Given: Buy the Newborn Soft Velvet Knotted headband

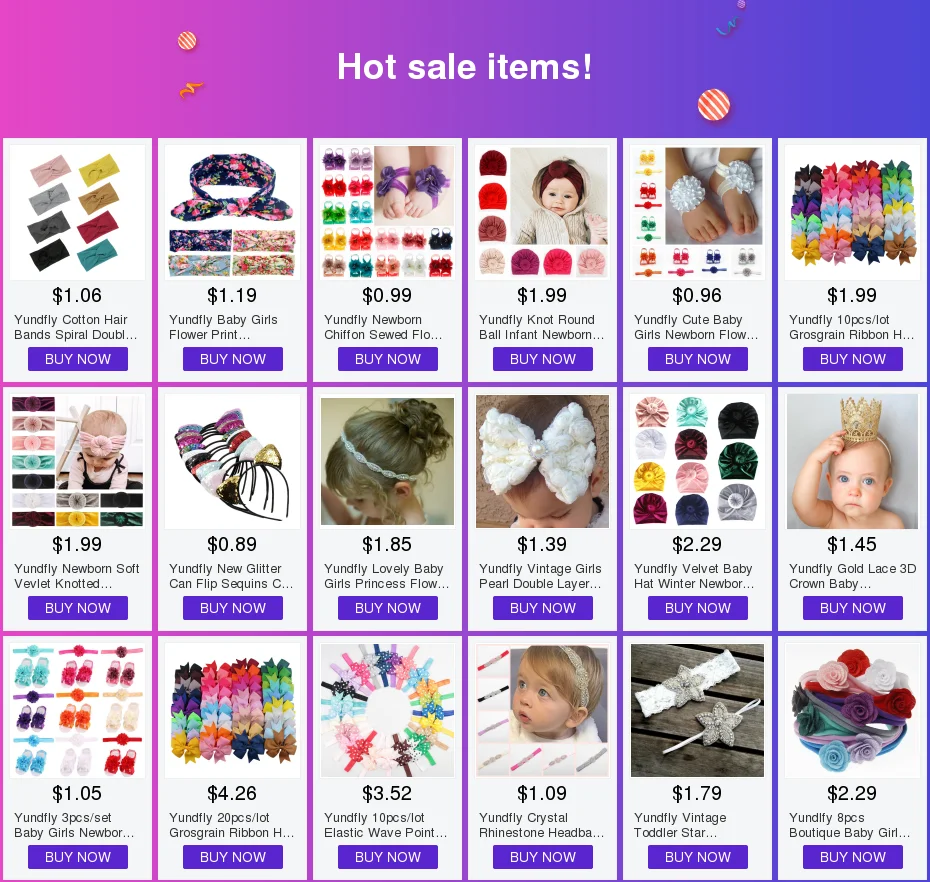Looking at the screenshot, I should [78, 608].
